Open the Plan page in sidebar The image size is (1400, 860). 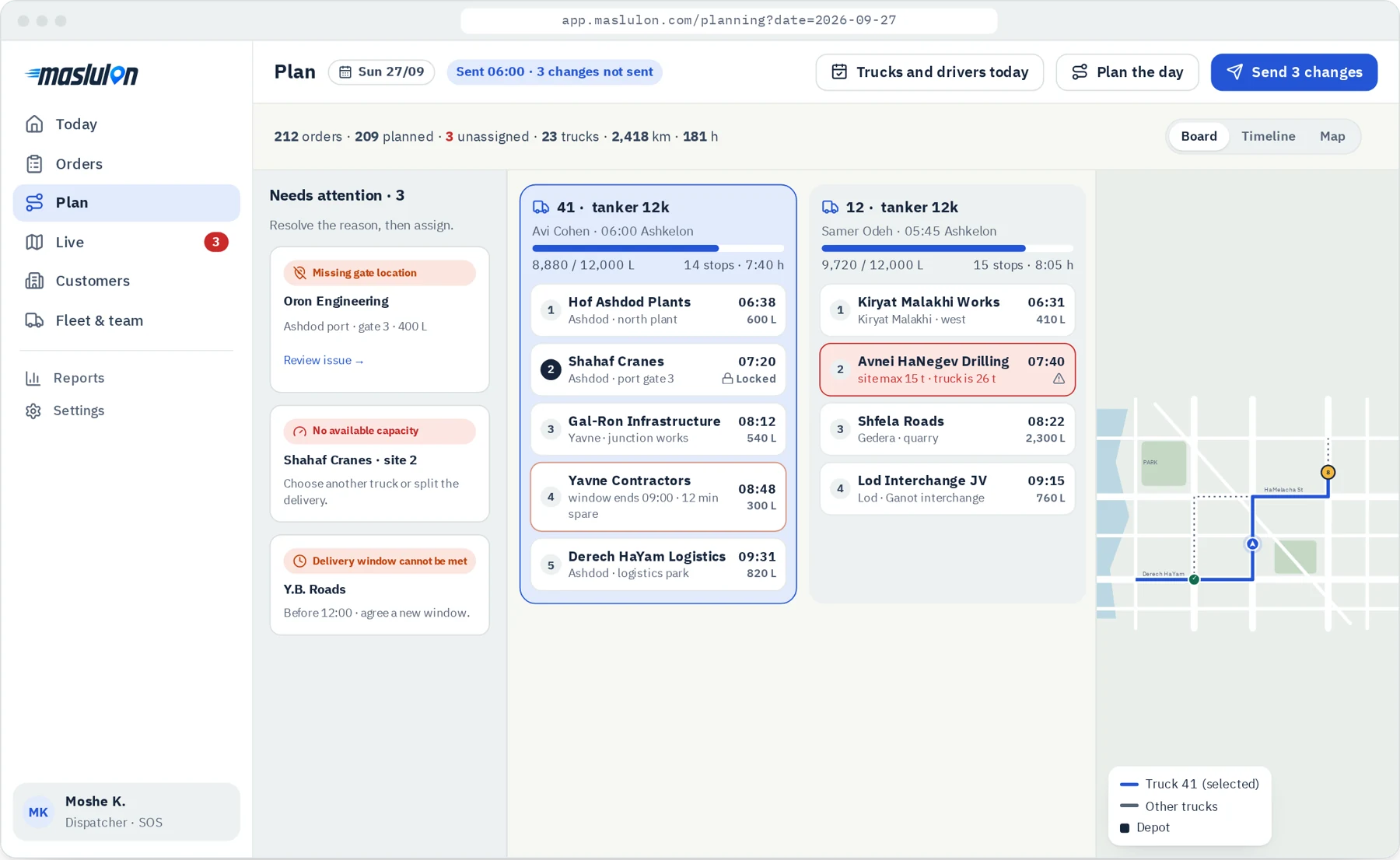(127, 203)
